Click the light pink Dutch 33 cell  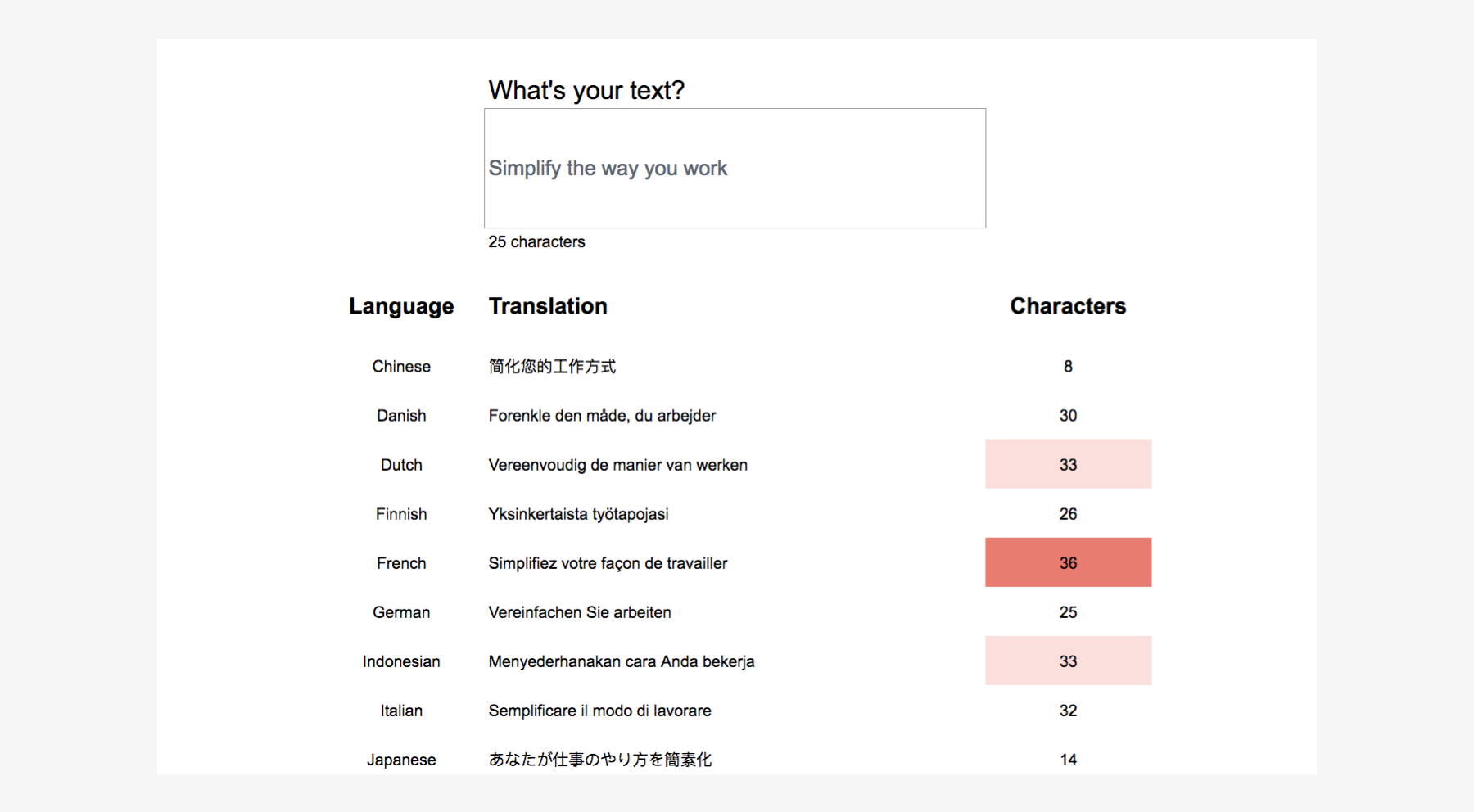(1068, 465)
